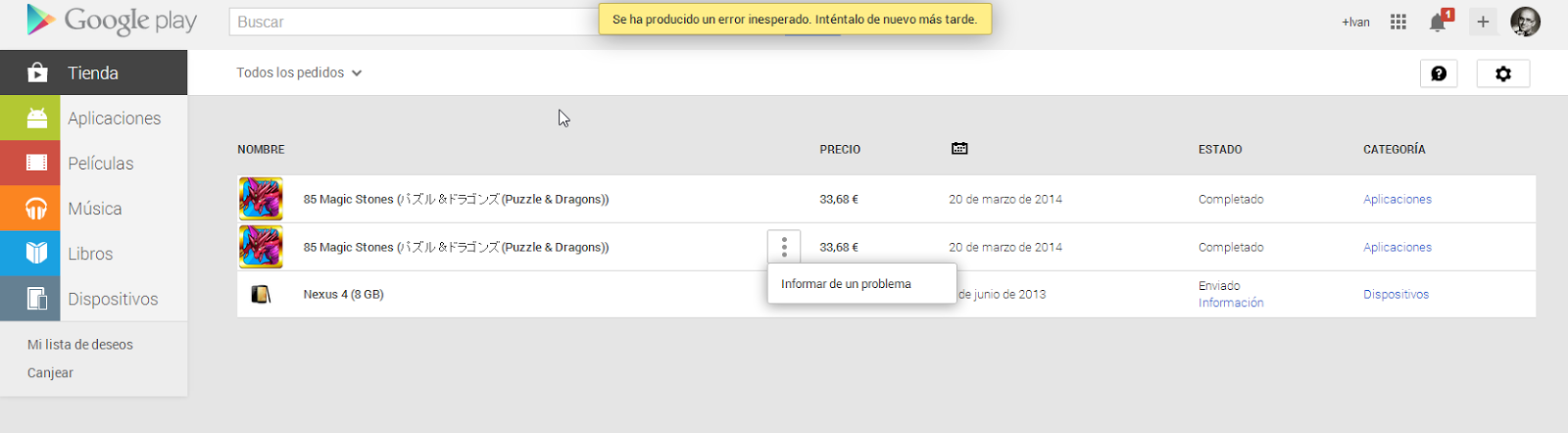This screenshot has width=1568, height=433.
Task: Click into the Buscar search field
Action: click(x=414, y=22)
